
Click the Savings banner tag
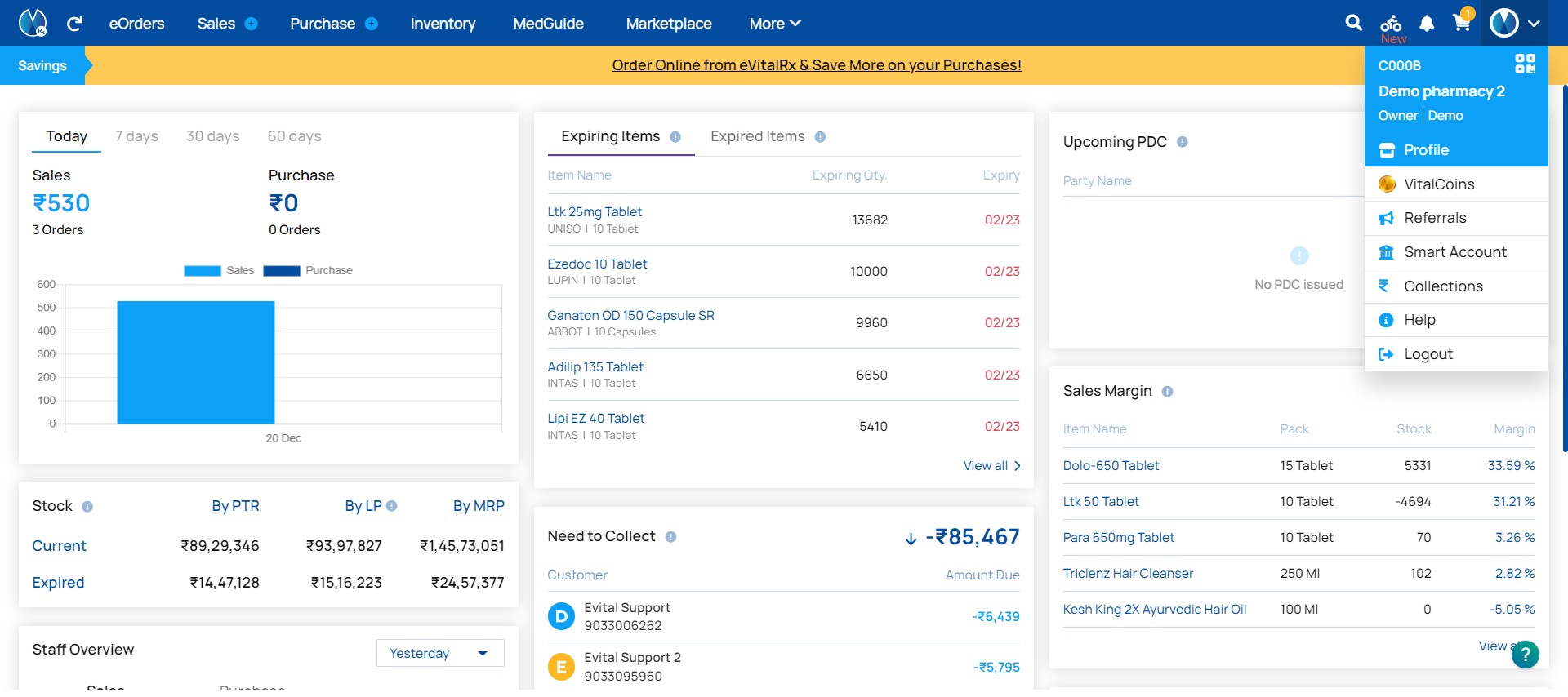[x=42, y=65]
